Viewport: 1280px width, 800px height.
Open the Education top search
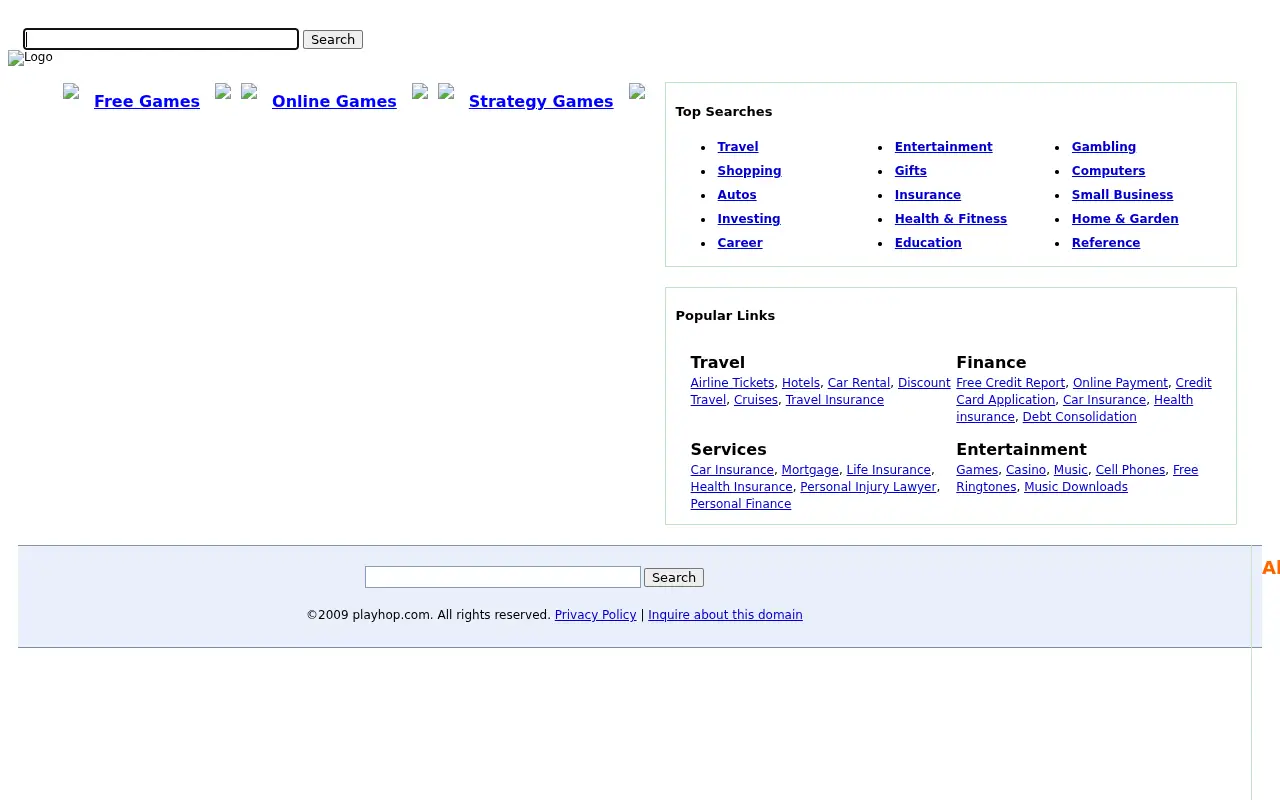pyautogui.click(x=928, y=243)
